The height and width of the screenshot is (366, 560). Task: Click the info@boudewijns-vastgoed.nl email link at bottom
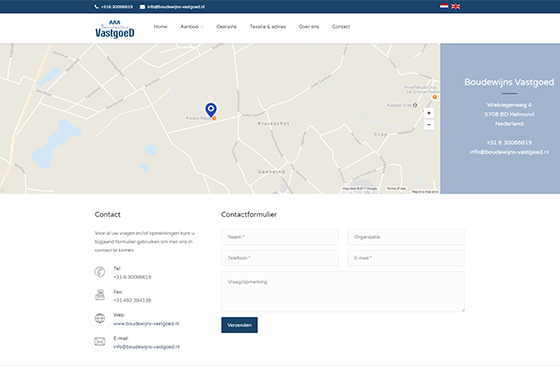(146, 347)
